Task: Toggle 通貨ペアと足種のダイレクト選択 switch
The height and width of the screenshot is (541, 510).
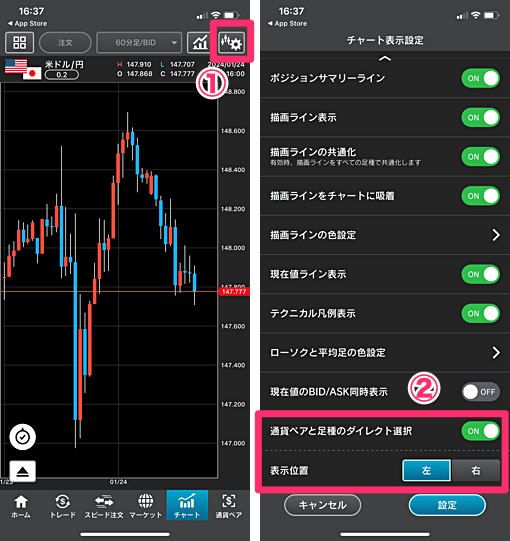Action: click(481, 431)
